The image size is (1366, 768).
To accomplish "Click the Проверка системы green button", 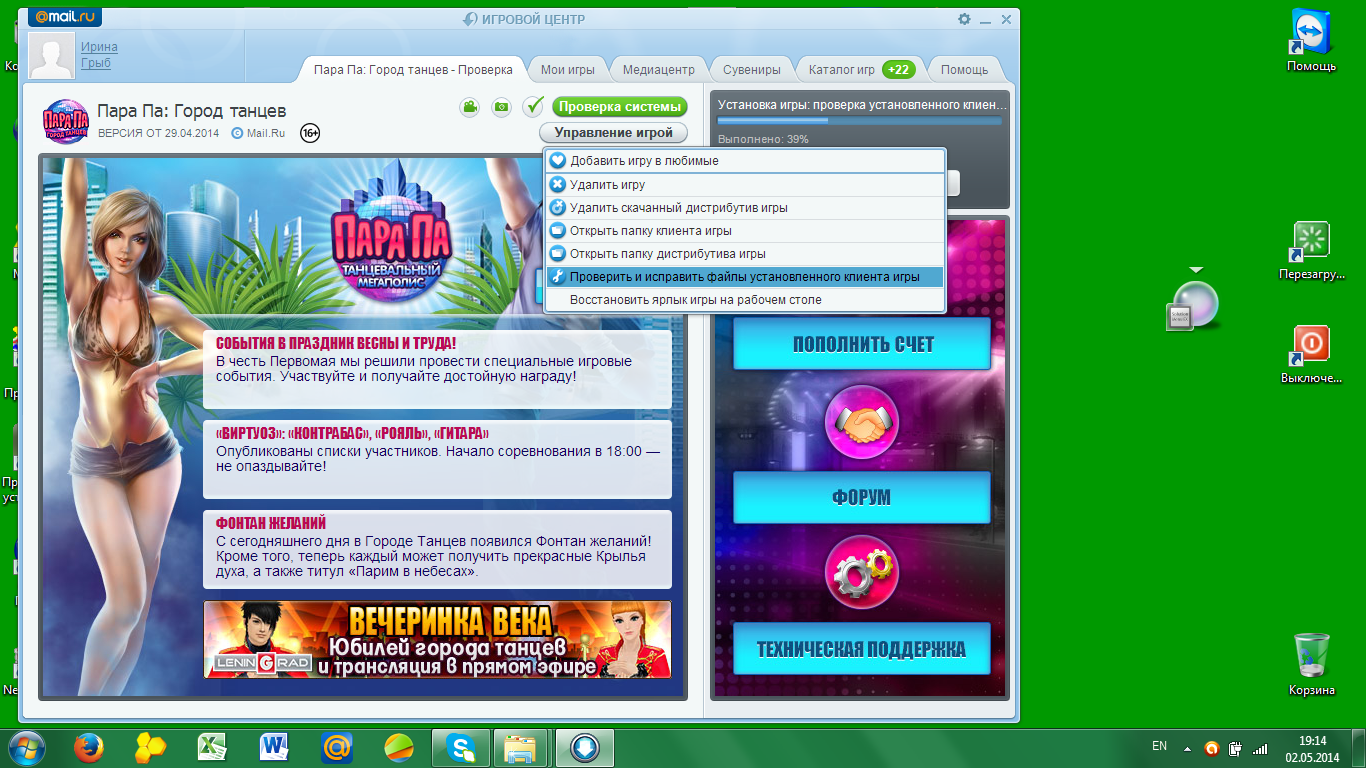I will pos(620,107).
